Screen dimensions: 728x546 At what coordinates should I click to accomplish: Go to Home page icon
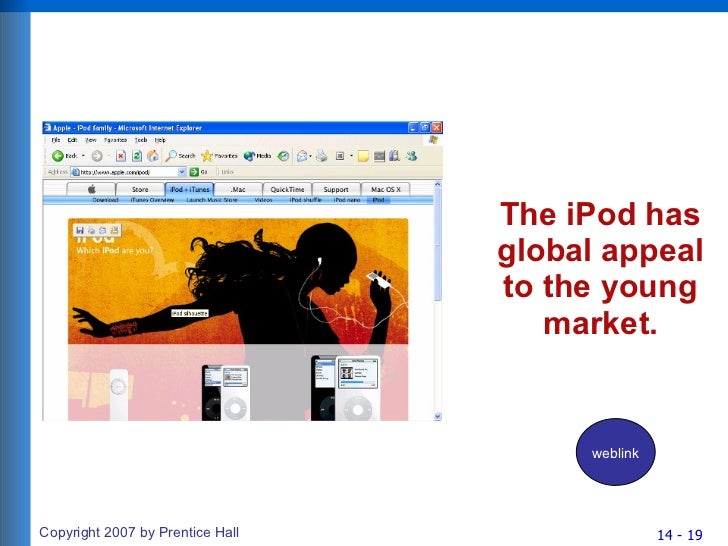tap(152, 156)
